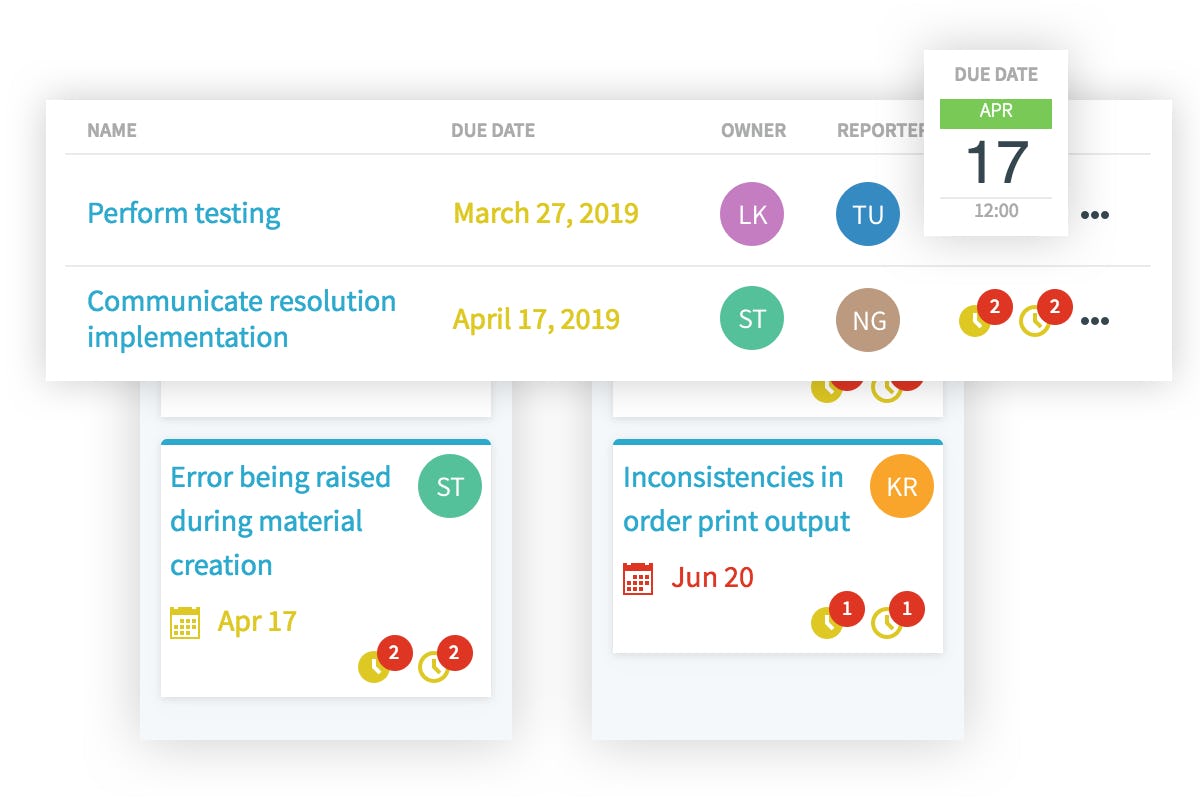Click the NG reporter avatar
This screenshot has height=800, width=1200.
click(x=868, y=321)
